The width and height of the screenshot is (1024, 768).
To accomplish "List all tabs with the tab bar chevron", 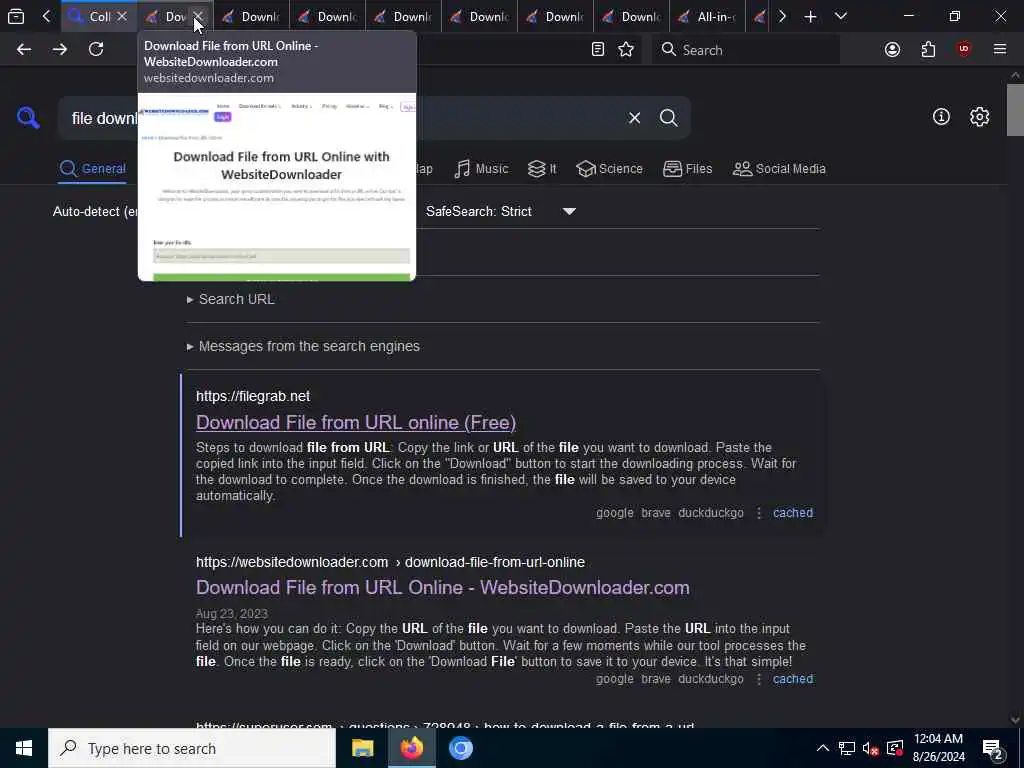I will [841, 16].
